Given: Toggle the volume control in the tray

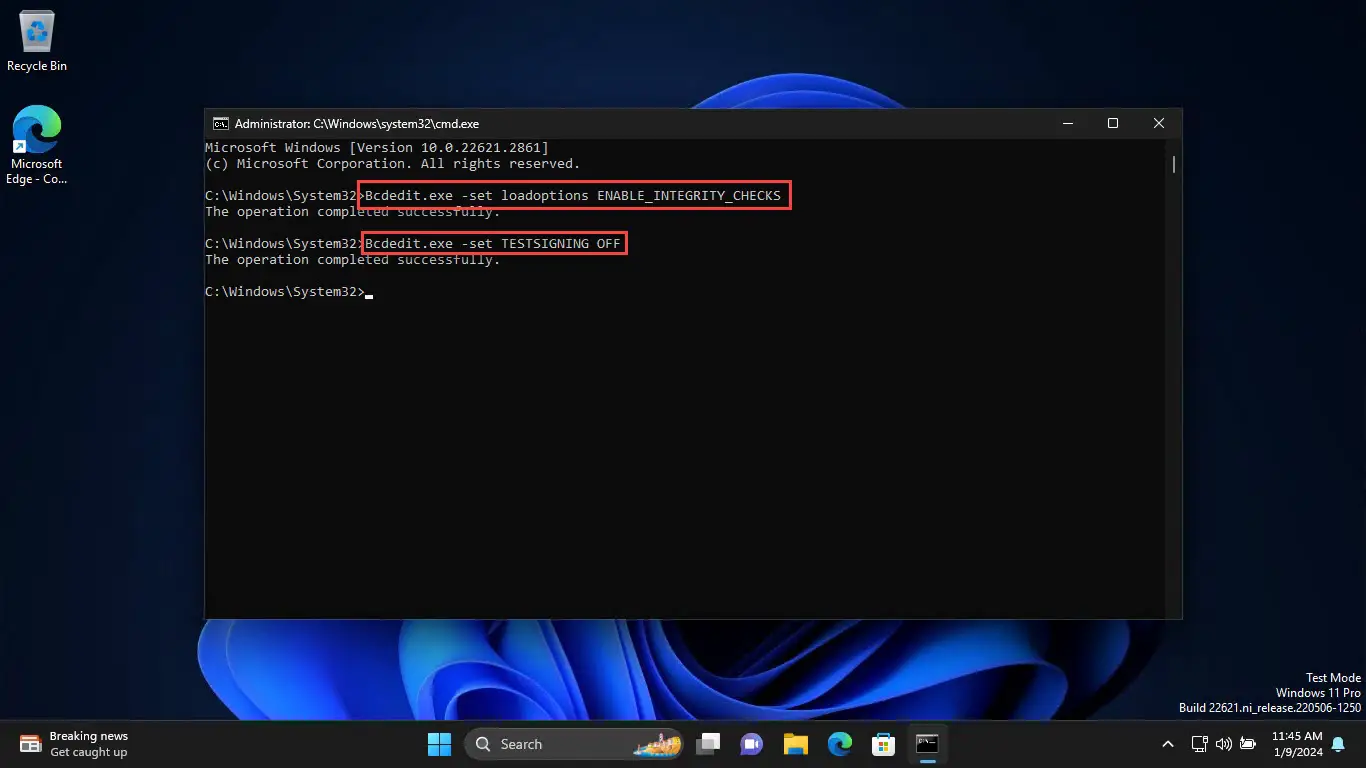Looking at the screenshot, I should click(1223, 744).
